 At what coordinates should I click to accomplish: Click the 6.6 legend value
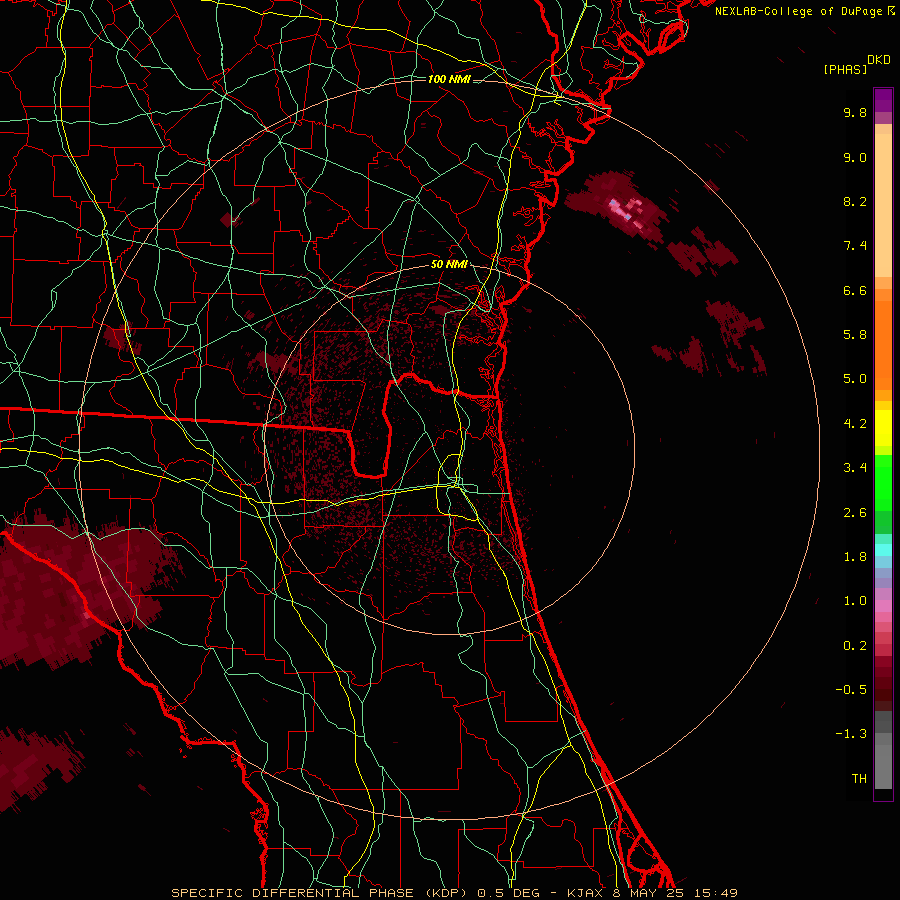pyautogui.click(x=855, y=290)
